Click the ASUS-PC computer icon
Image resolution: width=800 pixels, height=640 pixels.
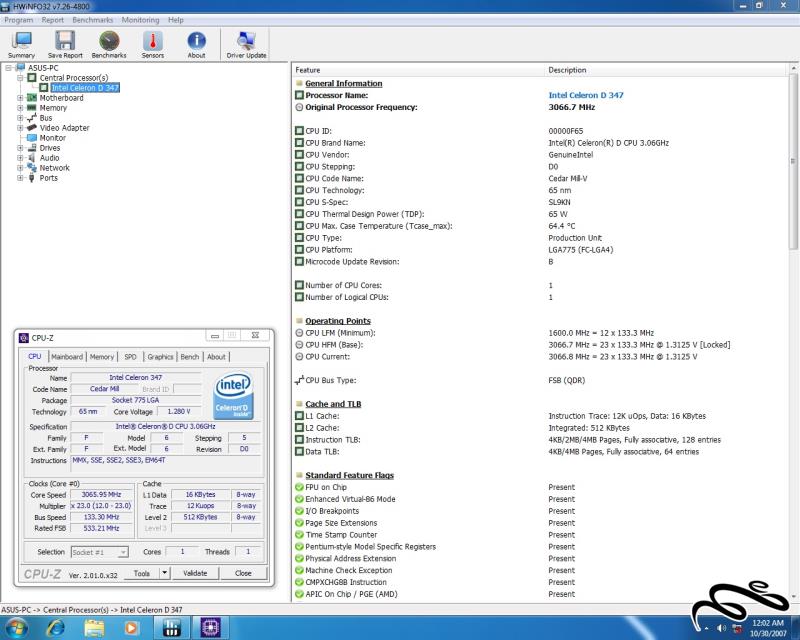[x=20, y=67]
